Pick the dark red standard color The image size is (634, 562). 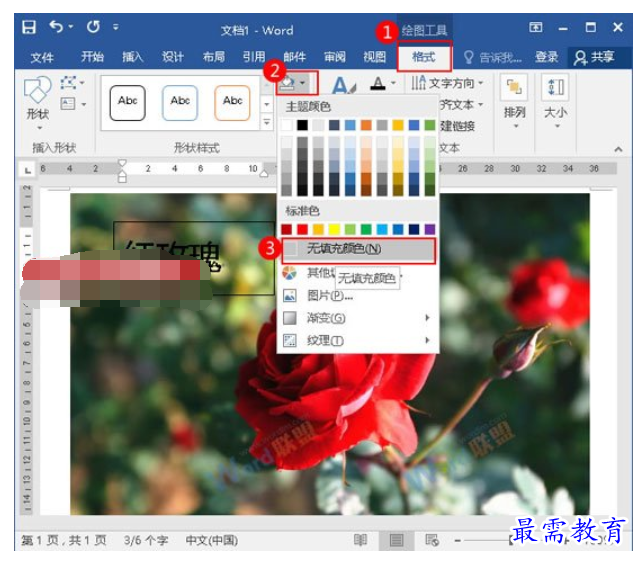tap(287, 230)
